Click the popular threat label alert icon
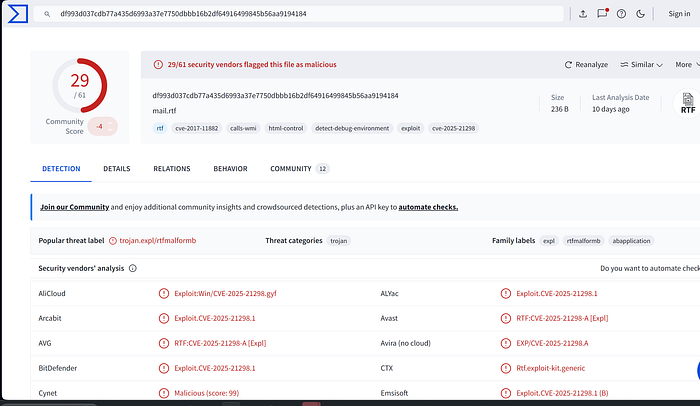Image resolution: width=700 pixels, height=406 pixels. point(113,241)
